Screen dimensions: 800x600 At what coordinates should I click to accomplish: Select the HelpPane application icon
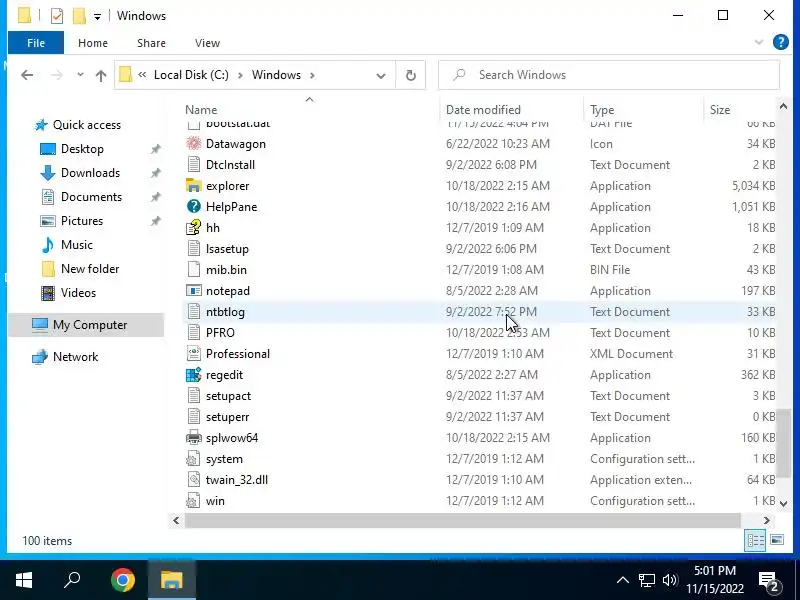(x=193, y=207)
